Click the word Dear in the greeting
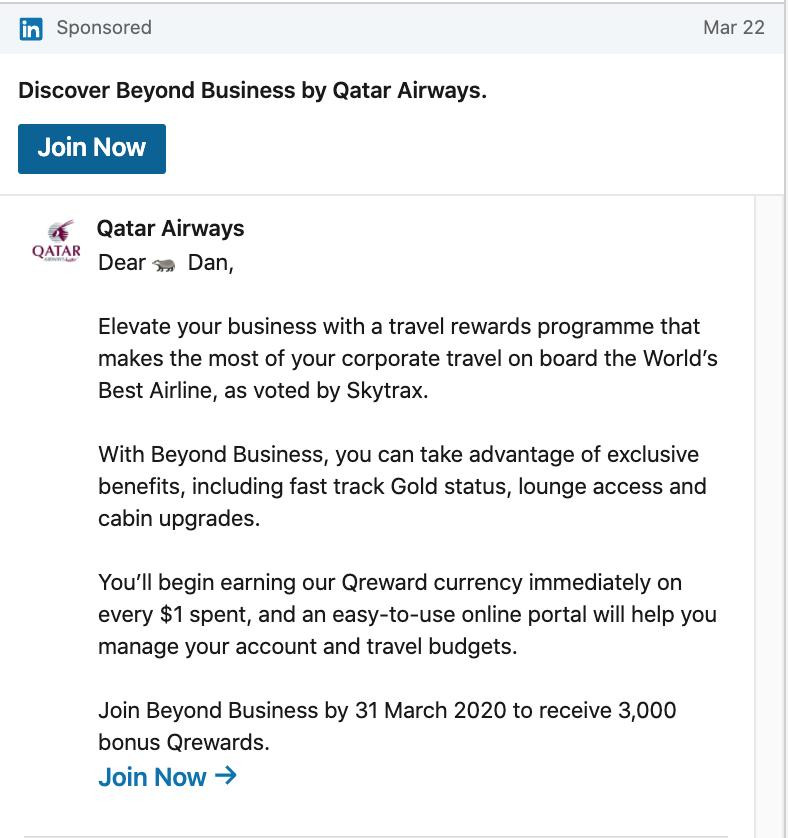Screen dimensions: 788x838 point(122,263)
